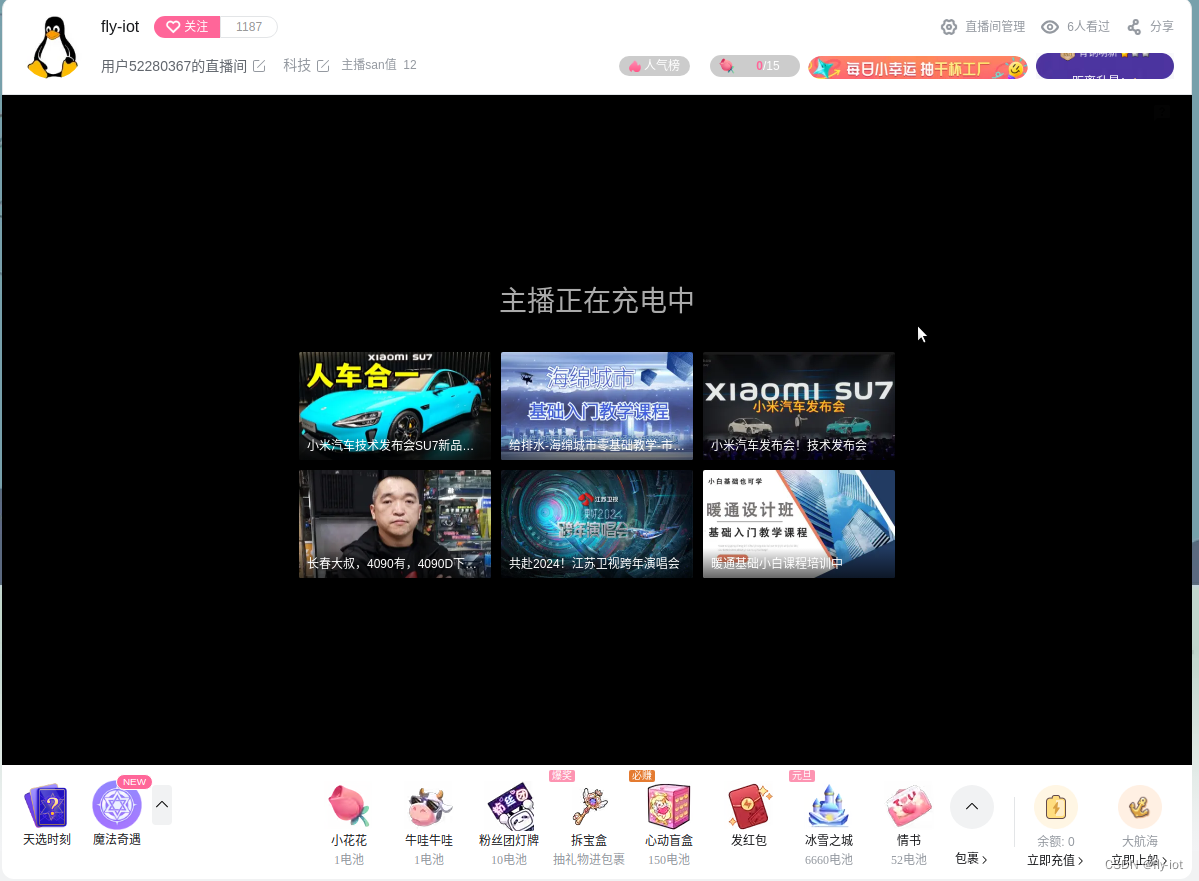Image resolution: width=1199 pixels, height=881 pixels.
Task: Select the 牛哇牛哇 gift
Action: pyautogui.click(x=429, y=825)
